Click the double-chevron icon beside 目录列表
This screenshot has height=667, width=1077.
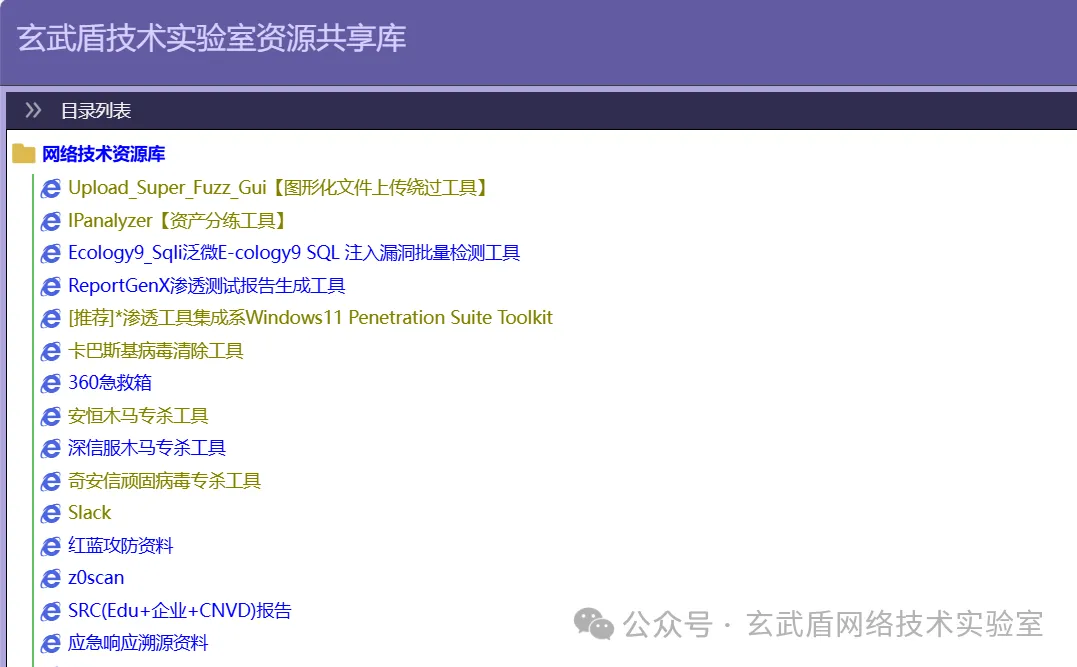pos(33,110)
